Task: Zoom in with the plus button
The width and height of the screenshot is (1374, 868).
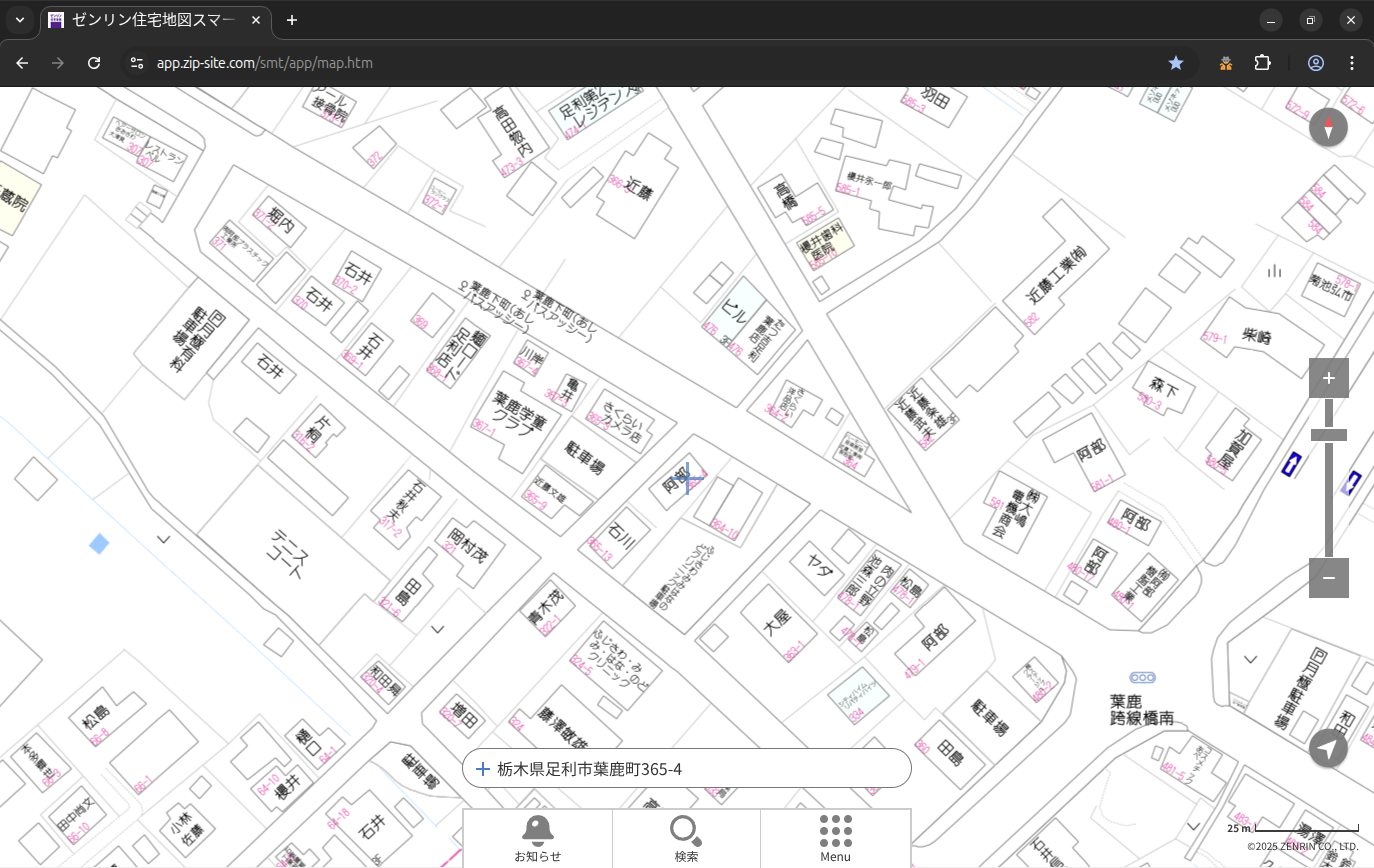Action: (x=1328, y=378)
